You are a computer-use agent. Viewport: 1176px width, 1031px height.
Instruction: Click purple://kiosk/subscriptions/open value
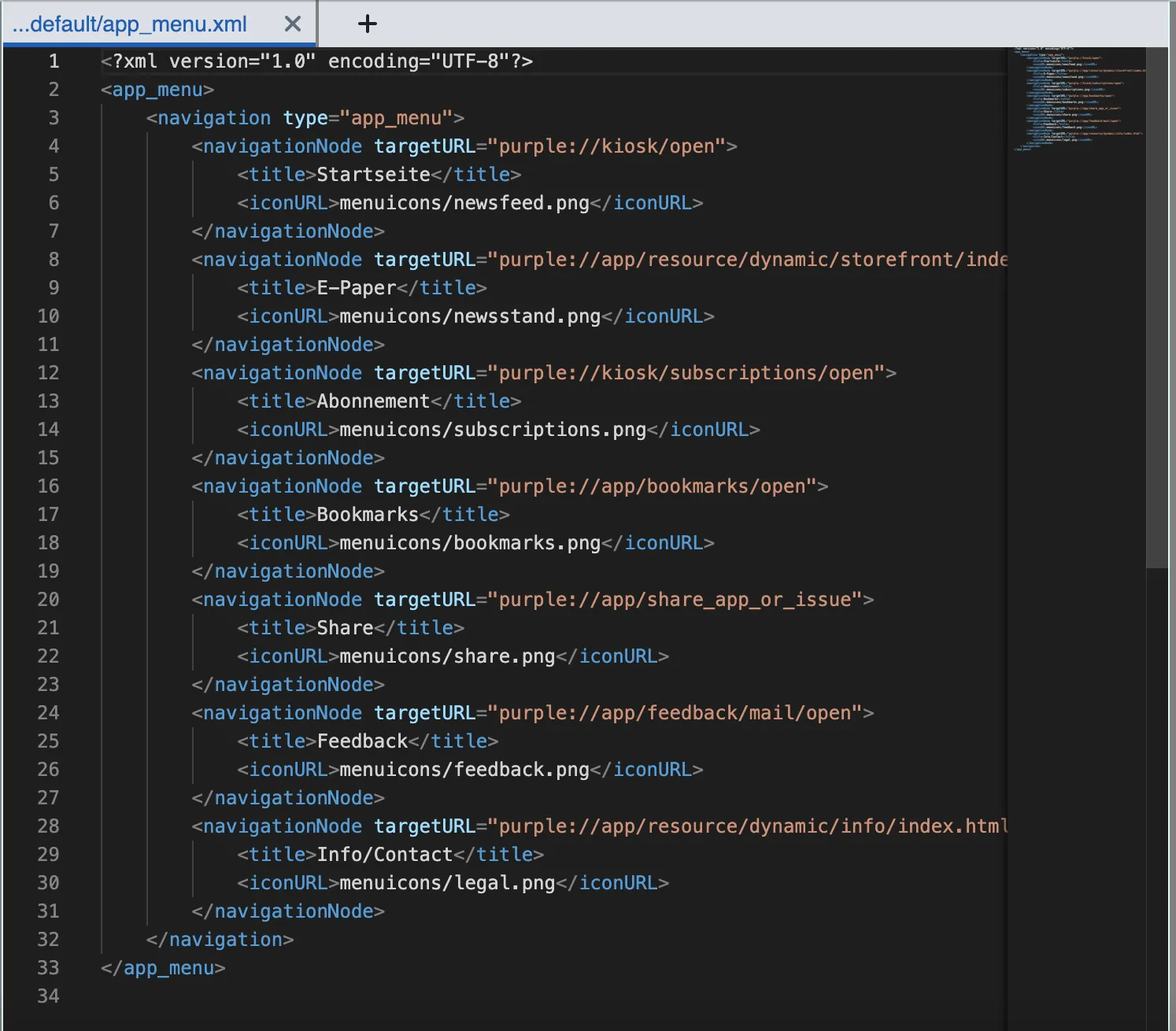[686, 373]
